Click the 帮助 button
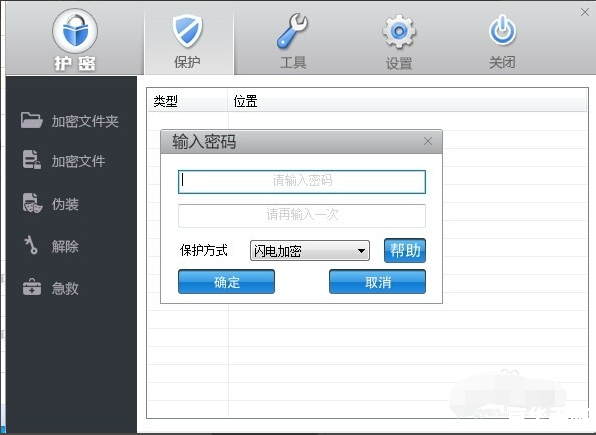Screen dimensions: 596x435 [x=405, y=251]
